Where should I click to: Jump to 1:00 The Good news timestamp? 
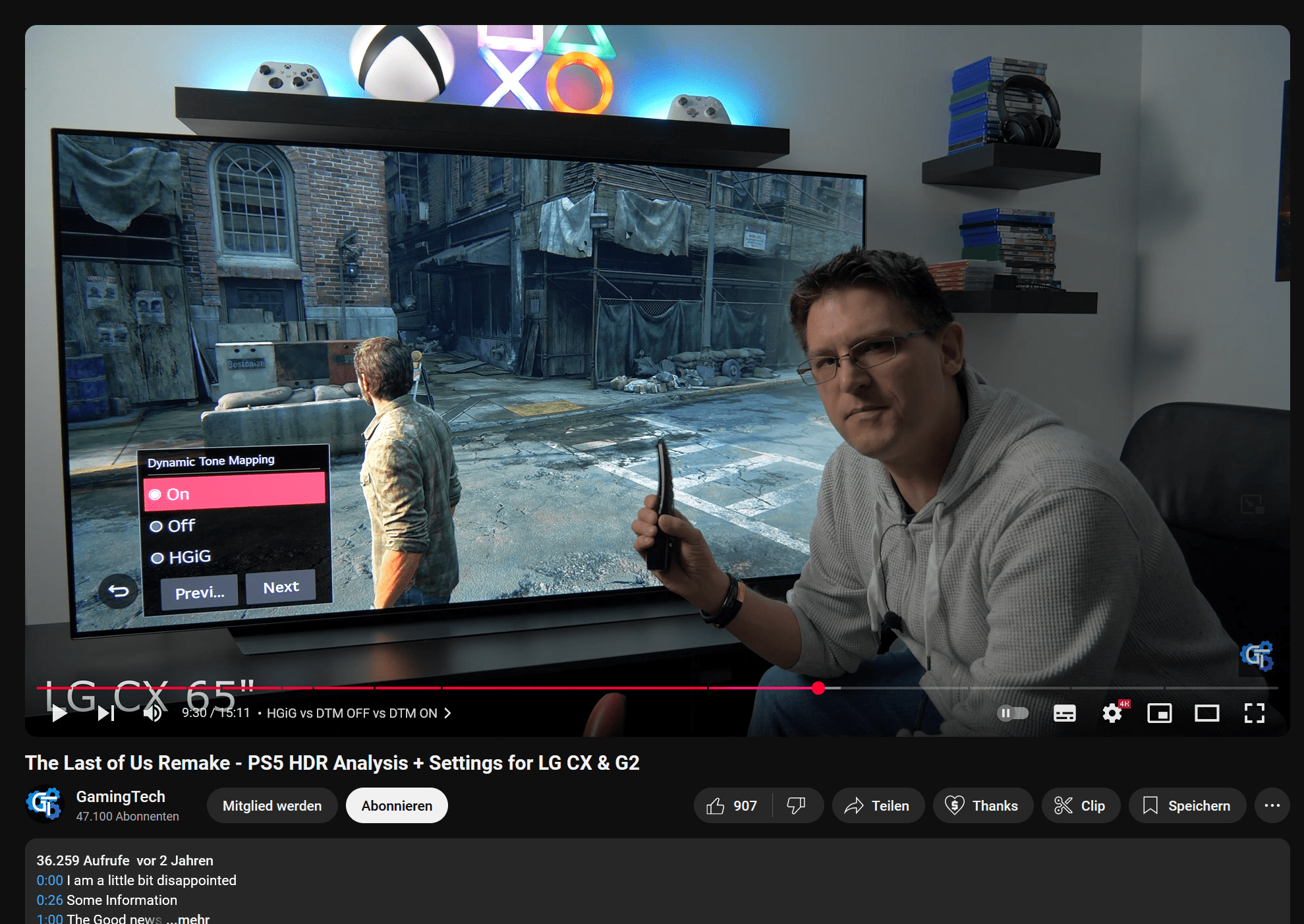pos(49,918)
